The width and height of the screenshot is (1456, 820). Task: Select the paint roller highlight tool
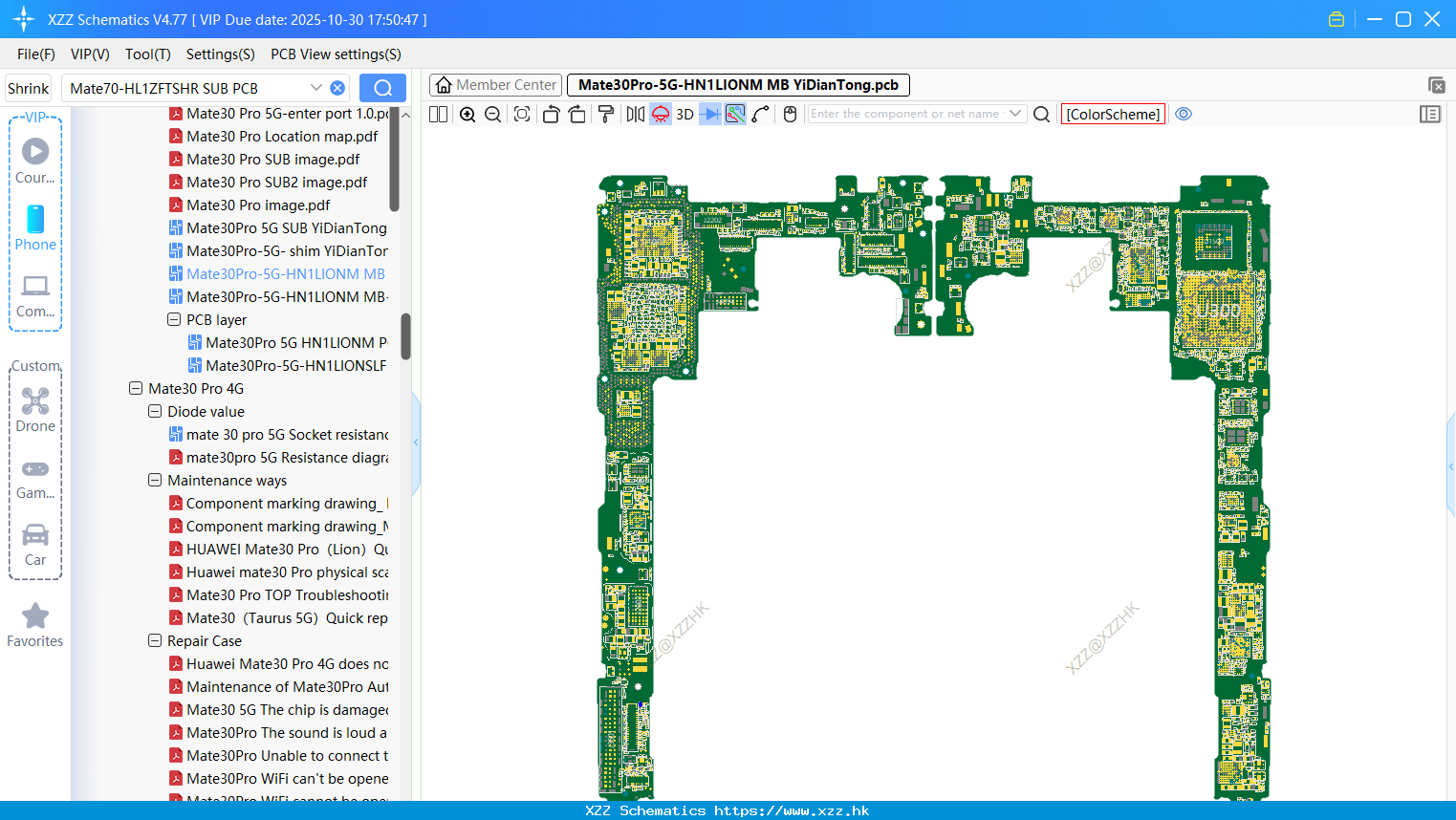[606, 114]
